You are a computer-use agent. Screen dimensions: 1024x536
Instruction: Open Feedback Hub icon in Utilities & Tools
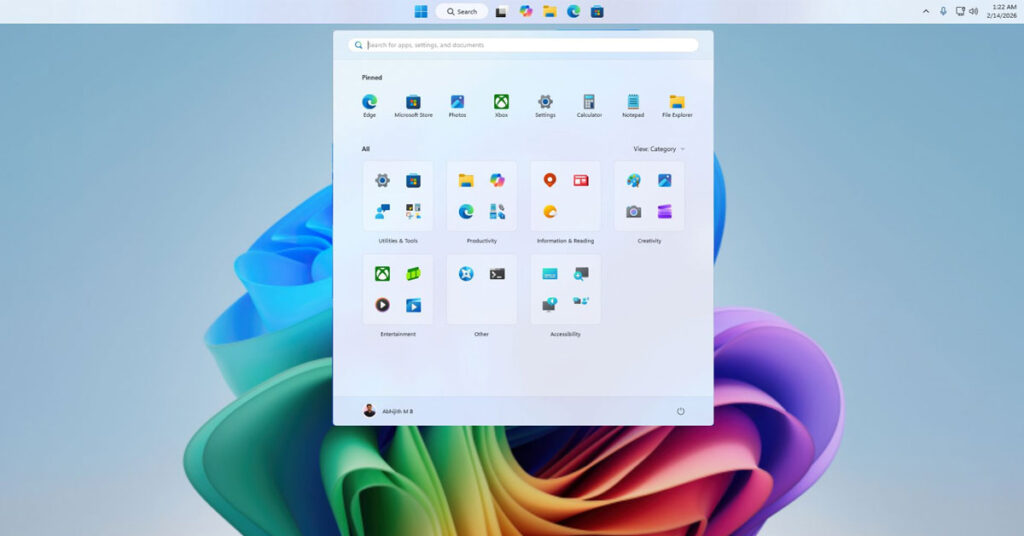point(383,211)
